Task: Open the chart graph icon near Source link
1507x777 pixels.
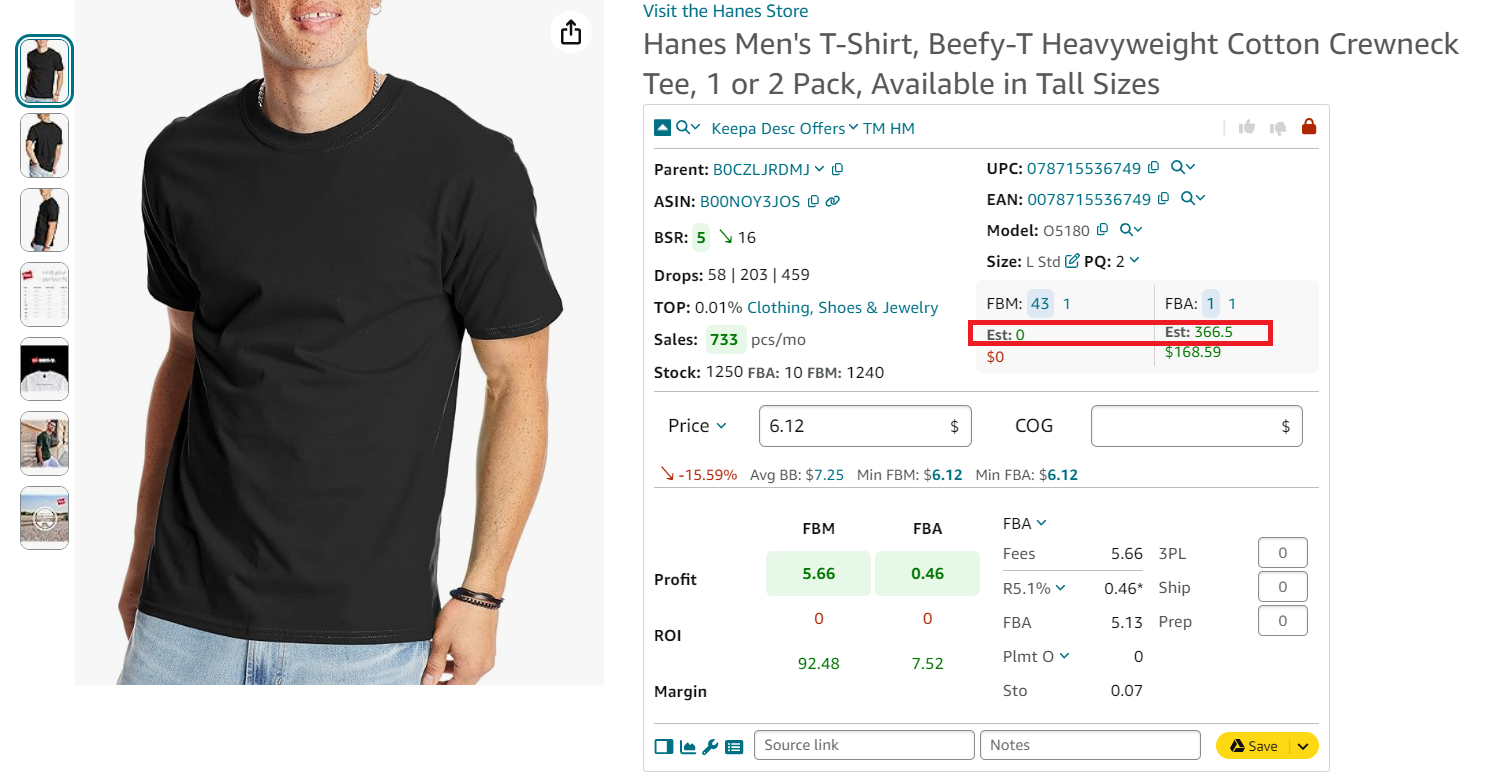Action: (688, 746)
